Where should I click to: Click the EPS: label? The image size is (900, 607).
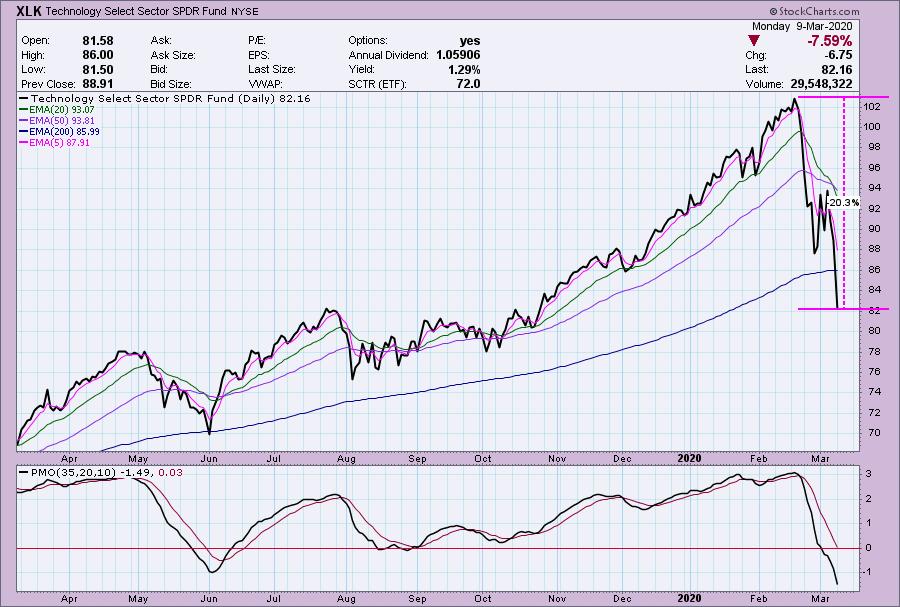pyautogui.click(x=258, y=55)
